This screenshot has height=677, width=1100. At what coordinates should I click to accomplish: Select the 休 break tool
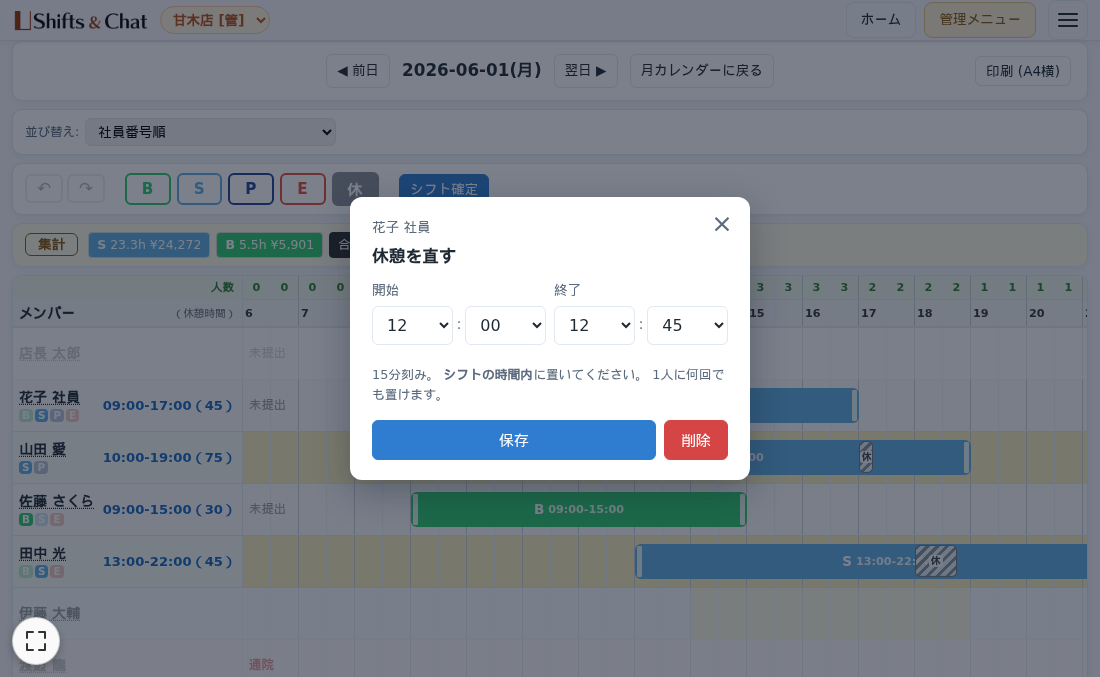pos(355,189)
